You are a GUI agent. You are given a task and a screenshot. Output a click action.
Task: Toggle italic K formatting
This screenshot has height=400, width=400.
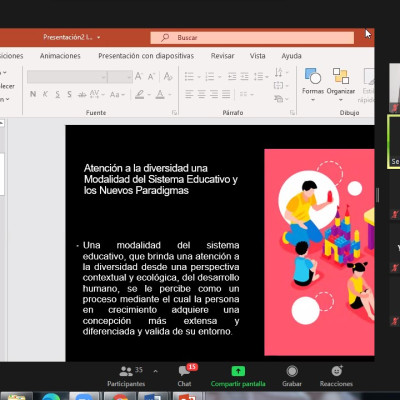45,94
